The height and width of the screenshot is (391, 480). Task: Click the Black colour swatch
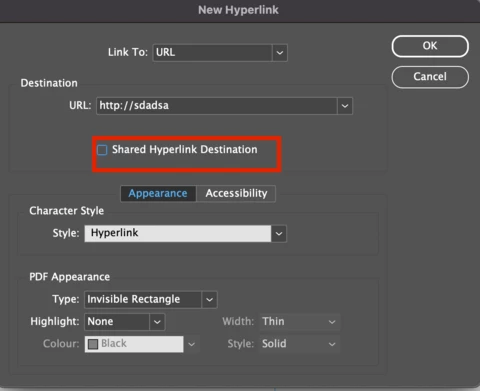click(x=93, y=344)
